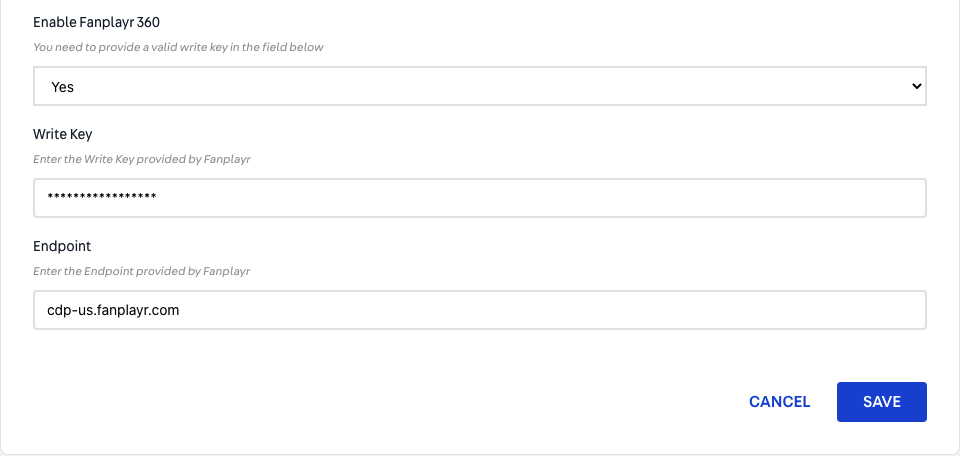Click the "Endpoint" field label
The width and height of the screenshot is (960, 456).
click(x=62, y=246)
